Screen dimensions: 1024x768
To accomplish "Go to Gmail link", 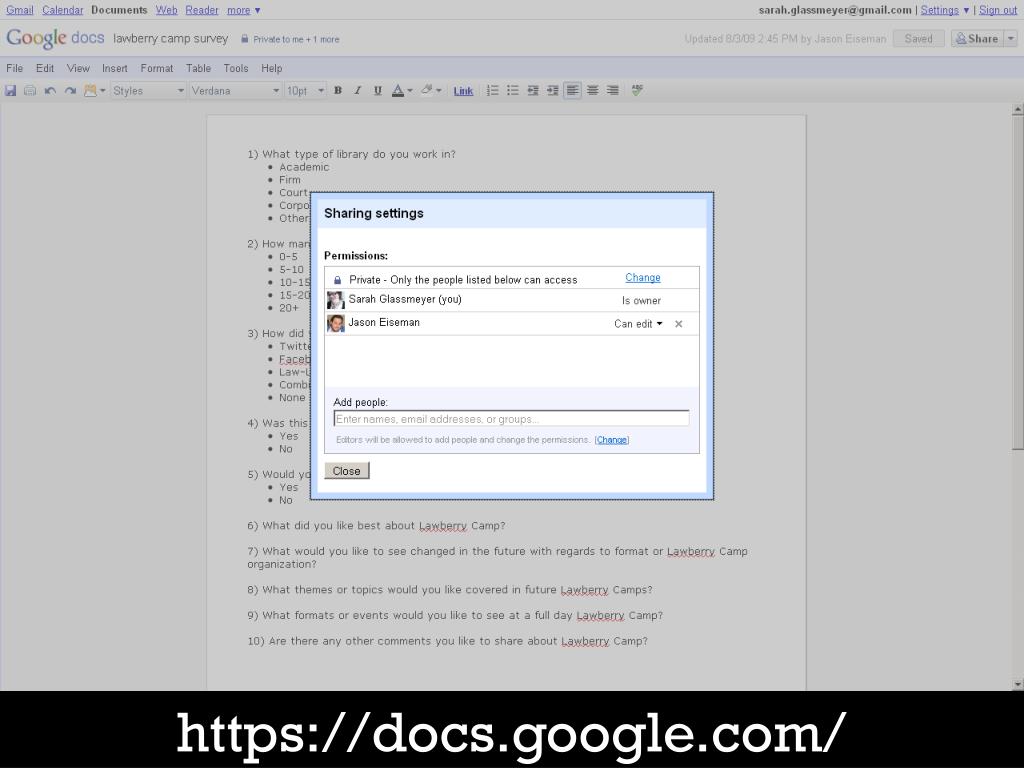I will tap(20, 10).
